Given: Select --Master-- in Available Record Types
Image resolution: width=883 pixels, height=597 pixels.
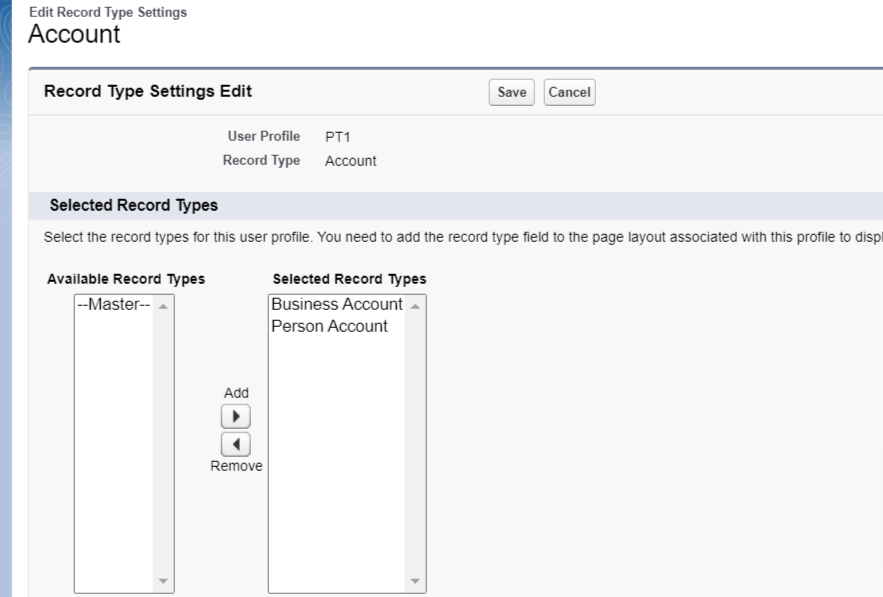Looking at the screenshot, I should 114,305.
